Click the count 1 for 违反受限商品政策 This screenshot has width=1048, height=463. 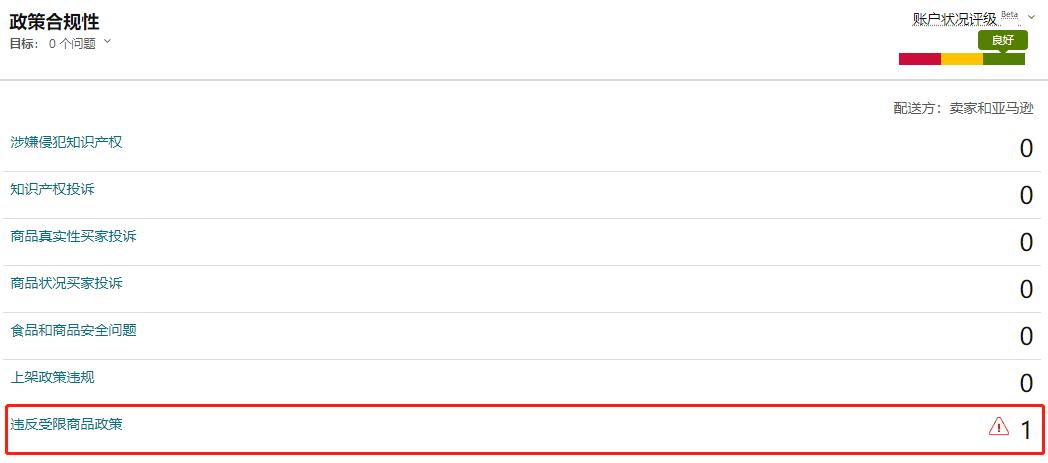pyautogui.click(x=1025, y=430)
